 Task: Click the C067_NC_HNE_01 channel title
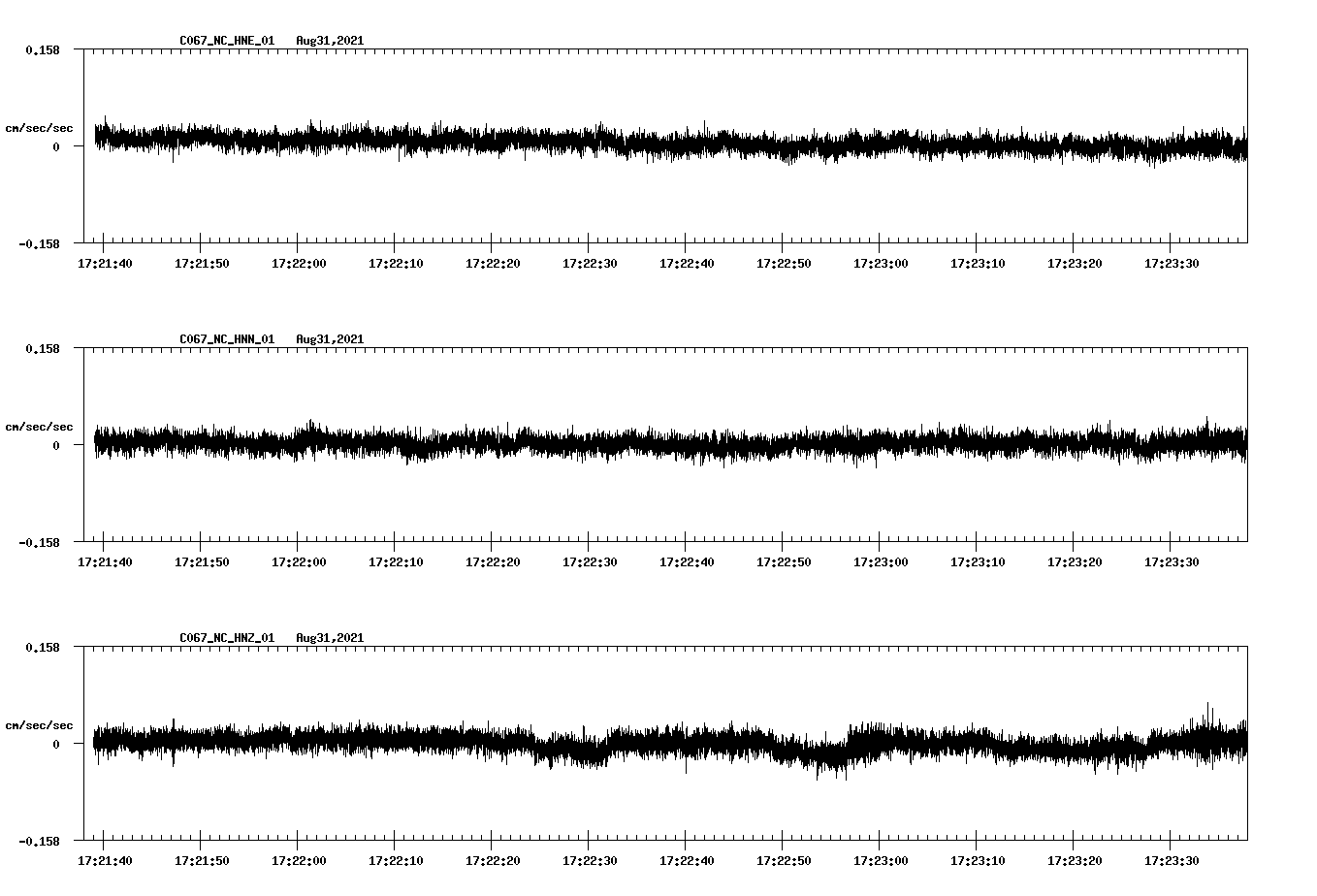pos(227,41)
